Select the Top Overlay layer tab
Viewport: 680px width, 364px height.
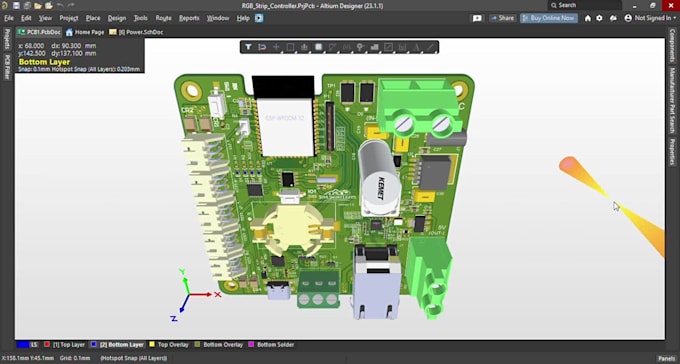click(x=169, y=345)
